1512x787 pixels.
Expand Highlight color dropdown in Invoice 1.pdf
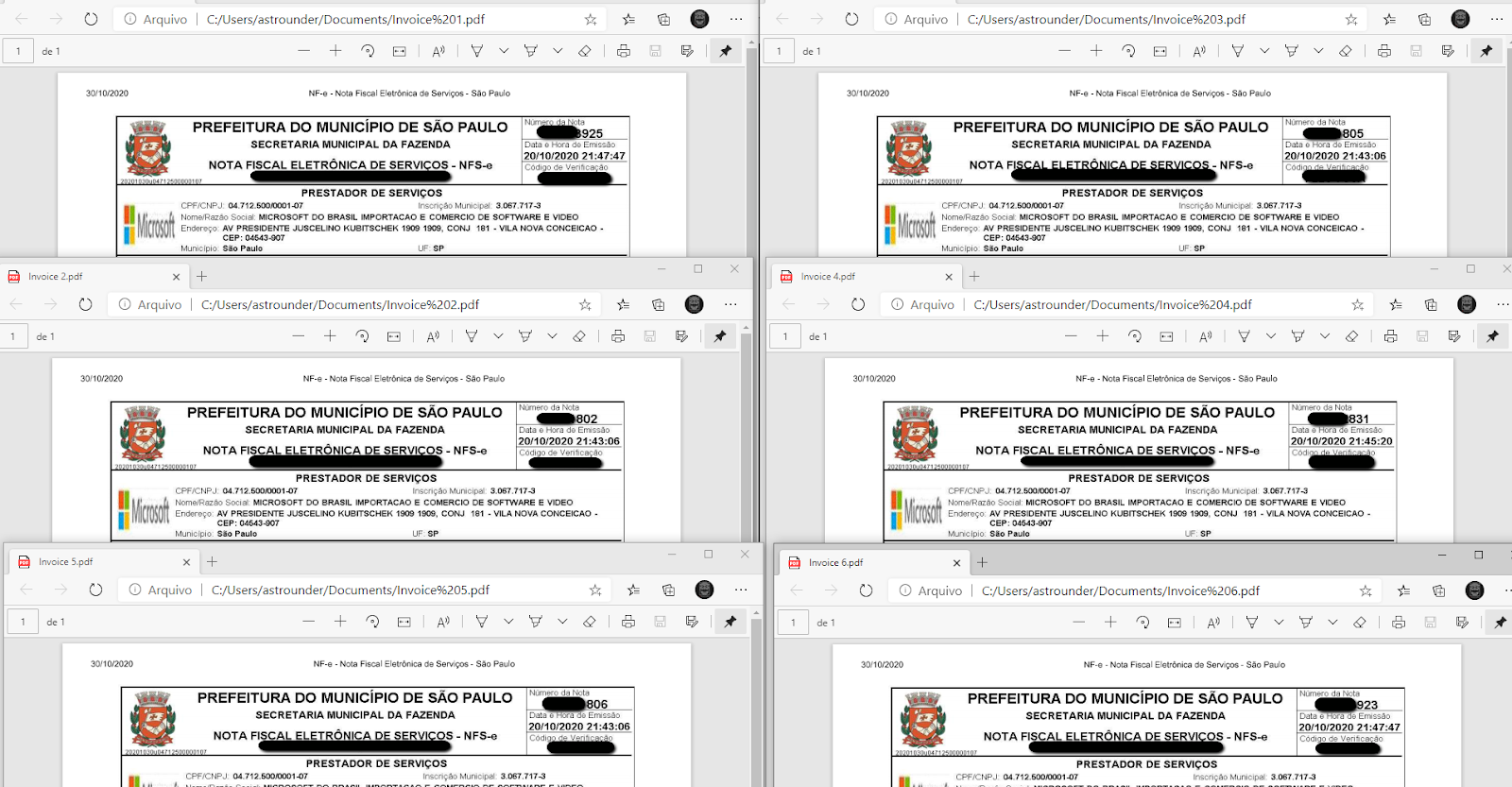click(558, 51)
